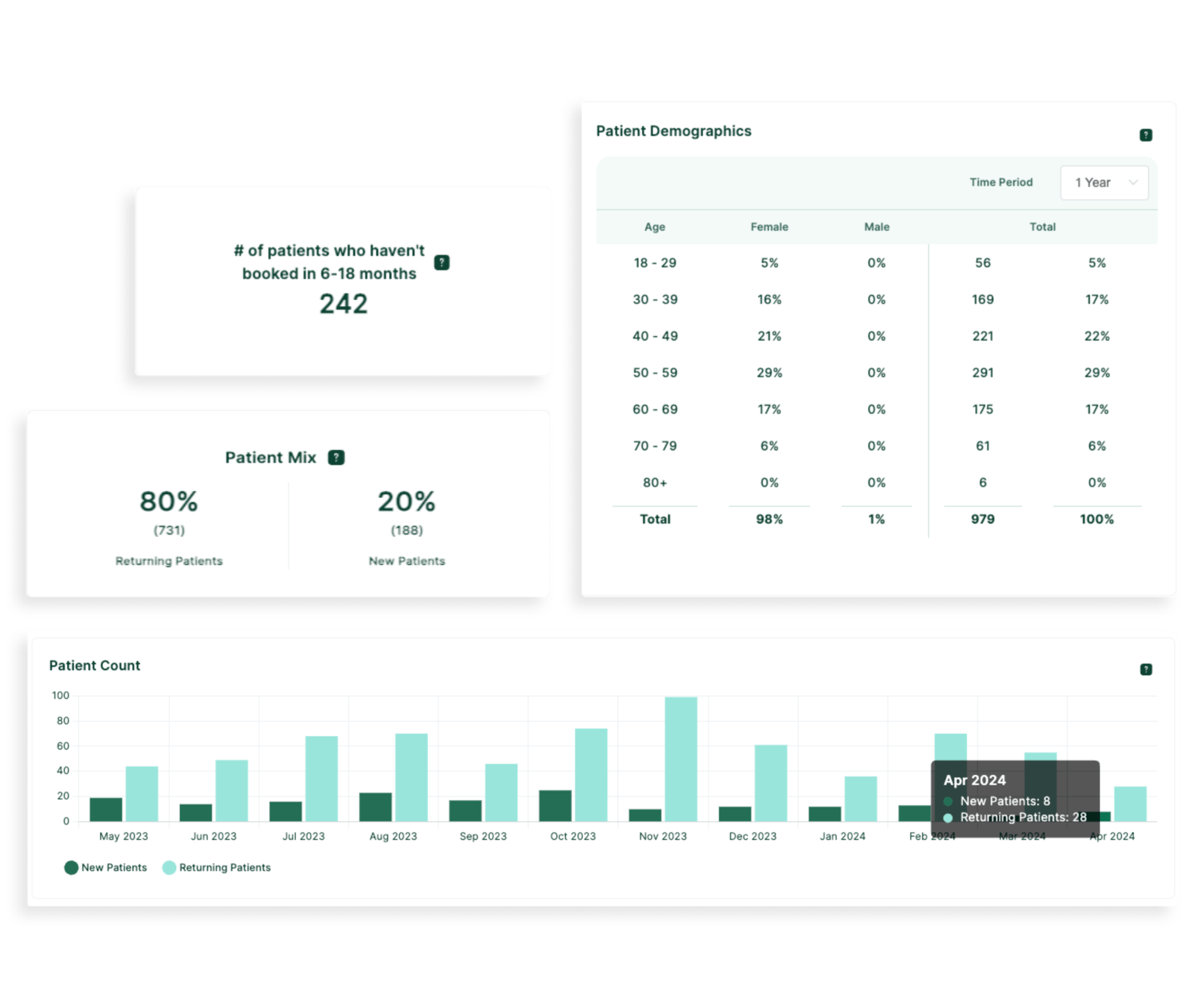Select the 70 - 79 age row label
Image resolution: width=1204 pixels, height=1005 pixels.
(x=655, y=446)
